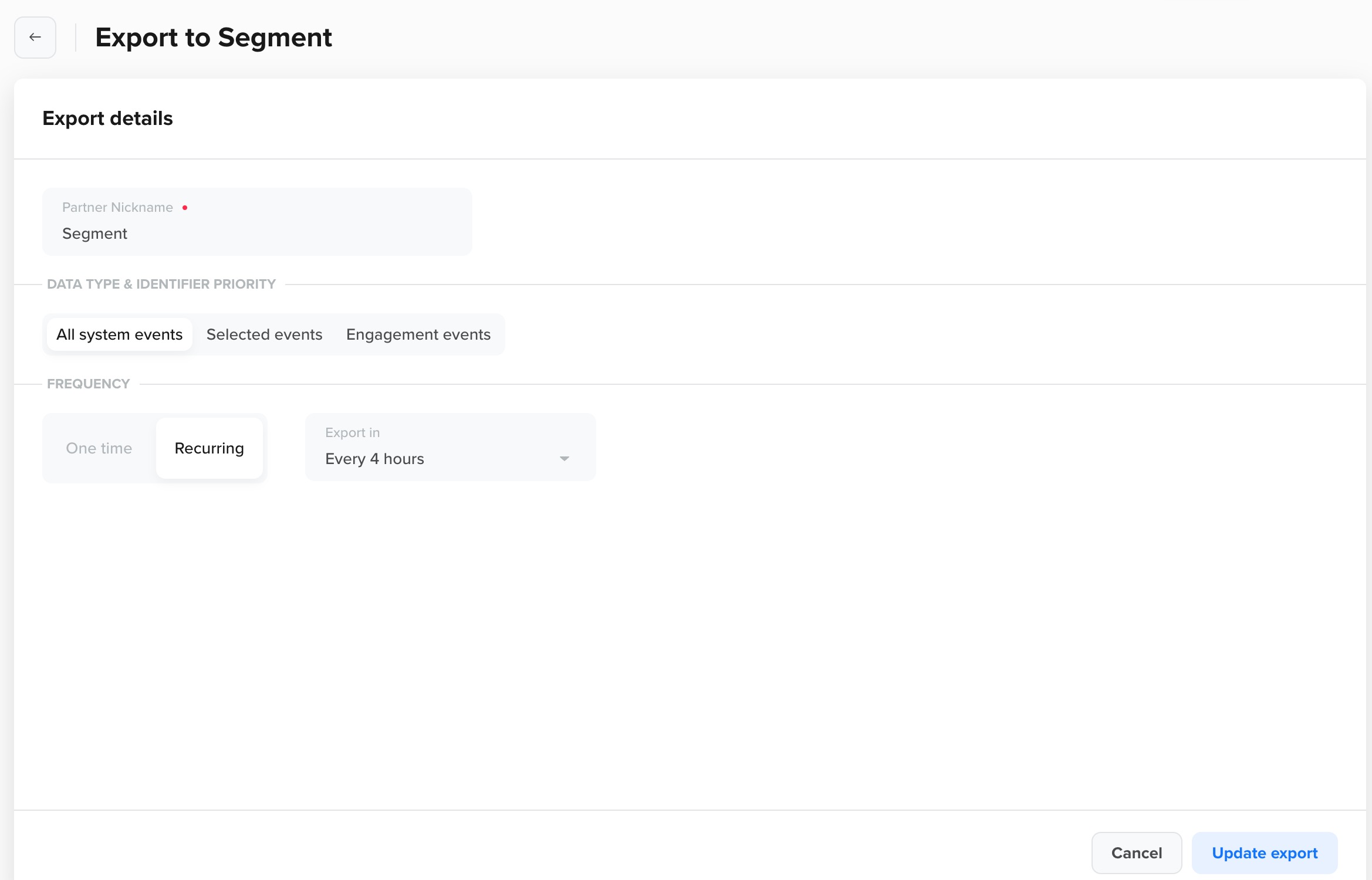The height and width of the screenshot is (880, 1372).
Task: Go back using the arrow button
Action: 35,38
